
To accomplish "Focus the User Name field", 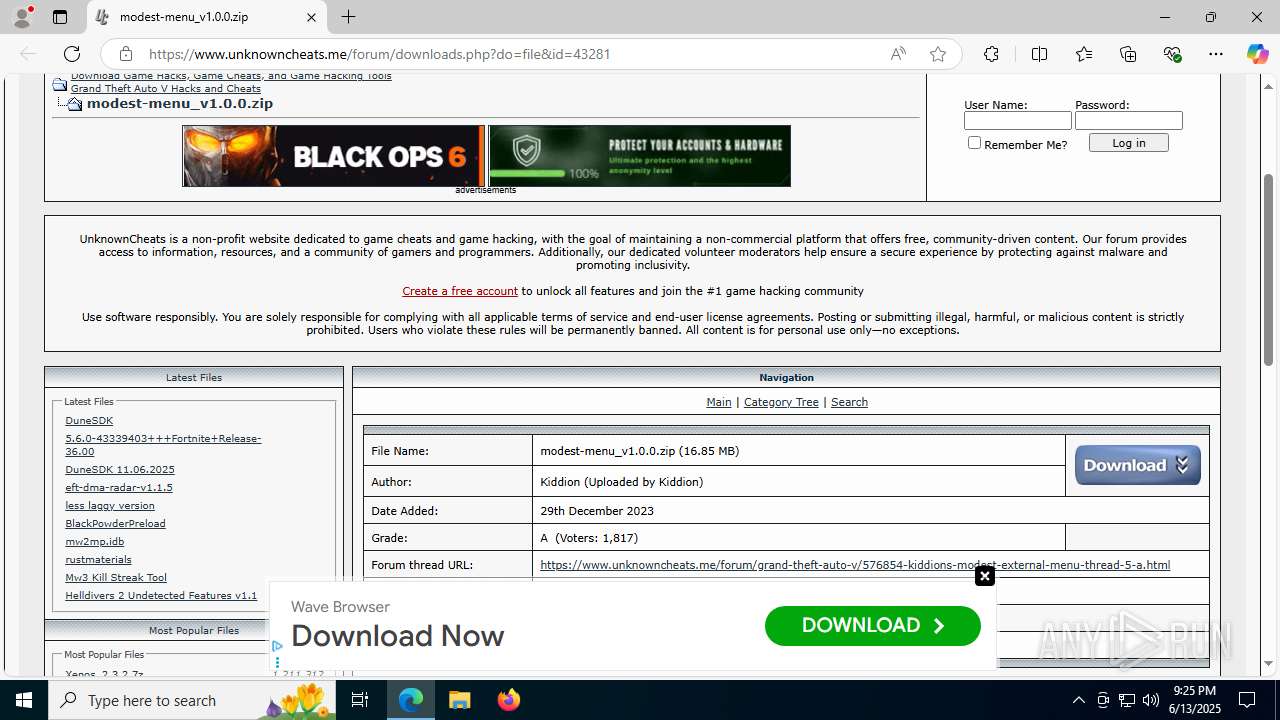I will coord(1017,120).
